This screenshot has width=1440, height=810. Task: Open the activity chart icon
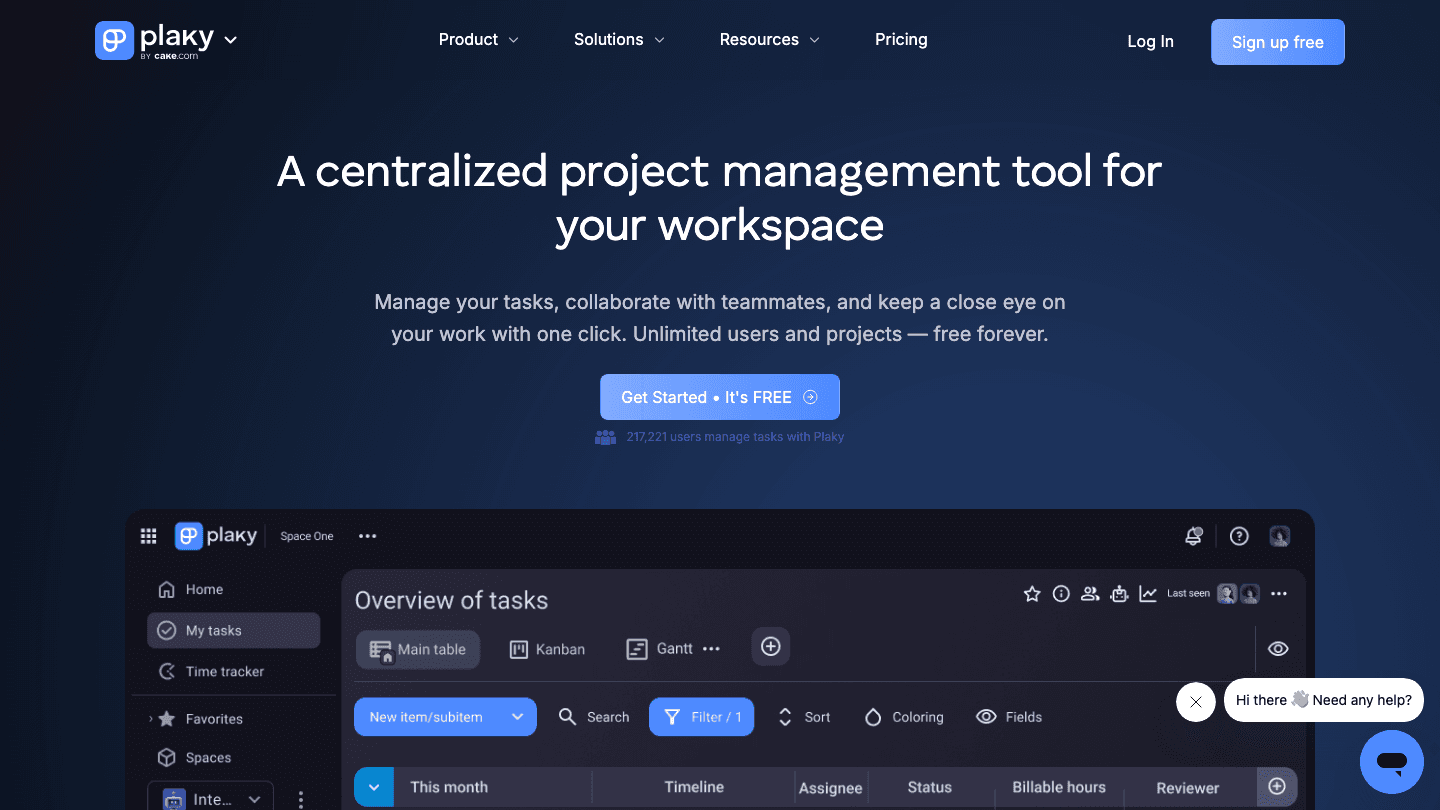pos(1148,594)
